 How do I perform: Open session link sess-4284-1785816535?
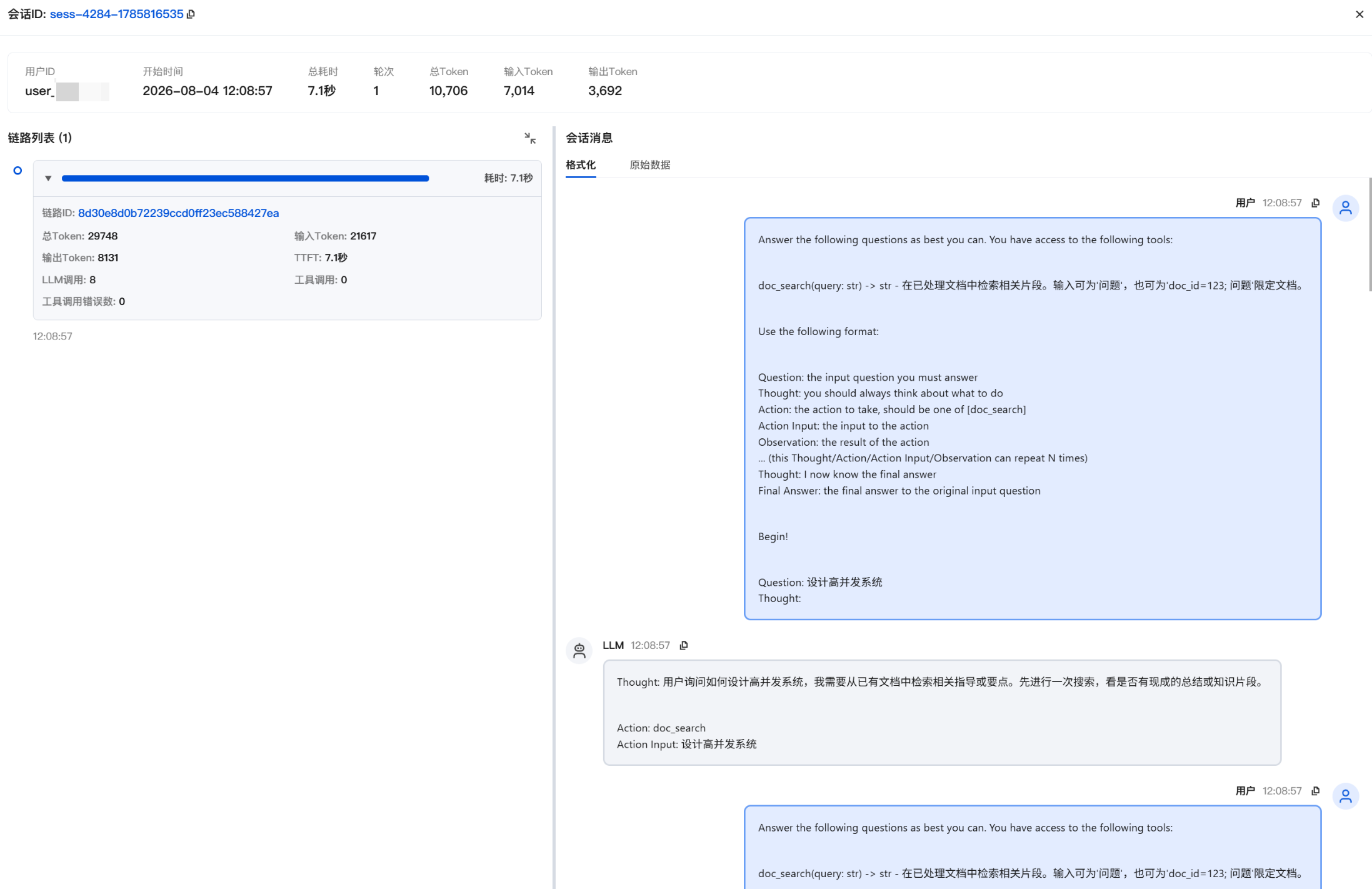(x=117, y=14)
